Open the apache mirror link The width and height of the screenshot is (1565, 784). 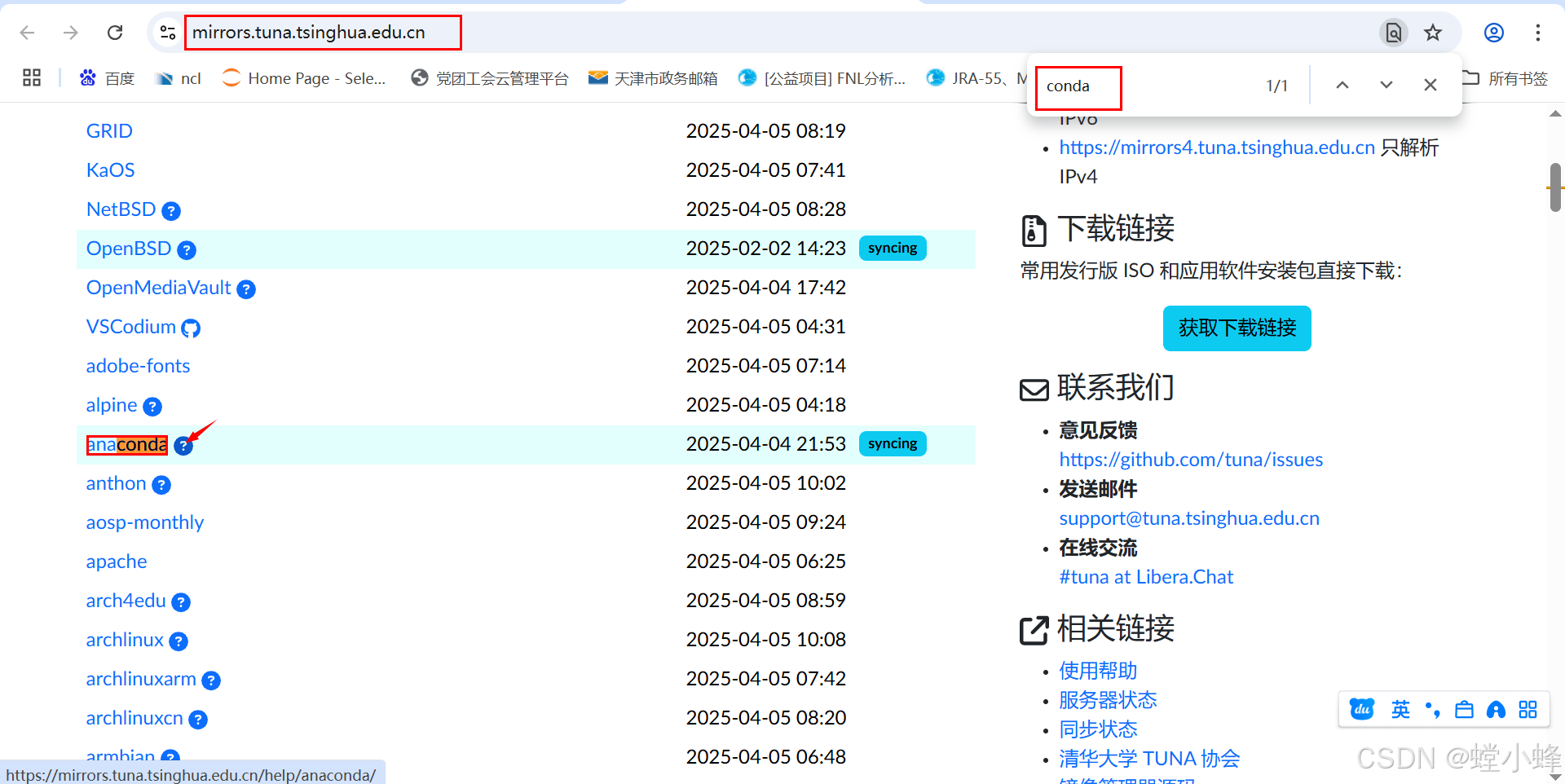(x=117, y=562)
